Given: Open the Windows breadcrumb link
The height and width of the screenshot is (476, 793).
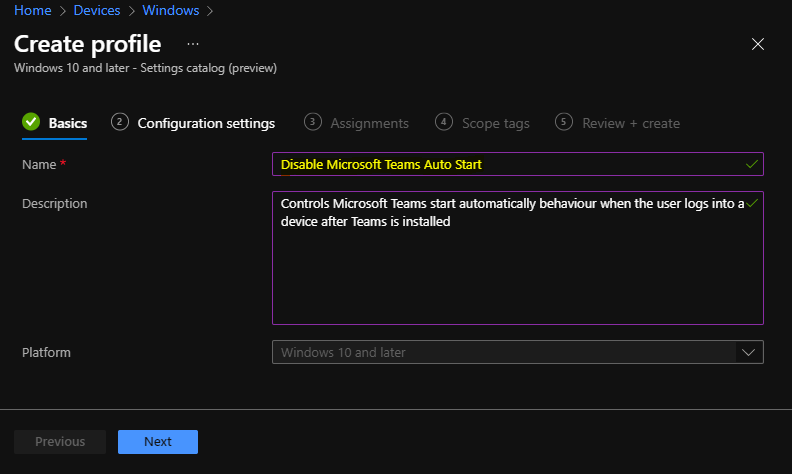Looking at the screenshot, I should 170,10.
